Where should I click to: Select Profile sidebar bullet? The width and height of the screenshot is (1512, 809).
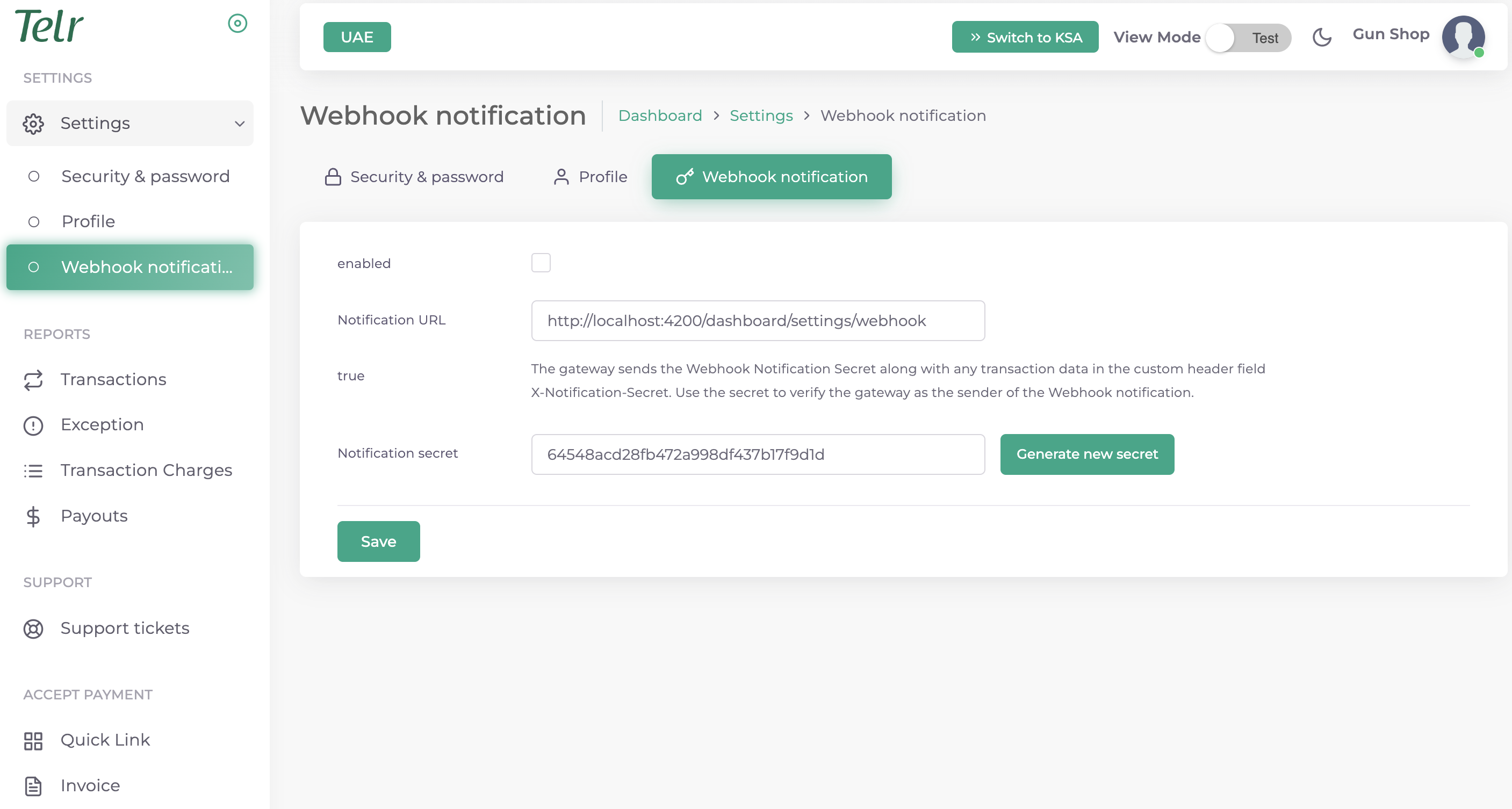(x=33, y=221)
